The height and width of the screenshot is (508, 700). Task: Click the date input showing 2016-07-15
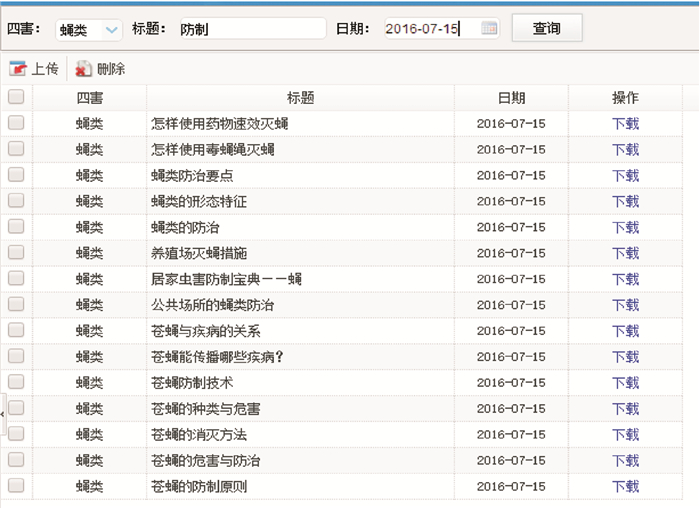point(430,30)
